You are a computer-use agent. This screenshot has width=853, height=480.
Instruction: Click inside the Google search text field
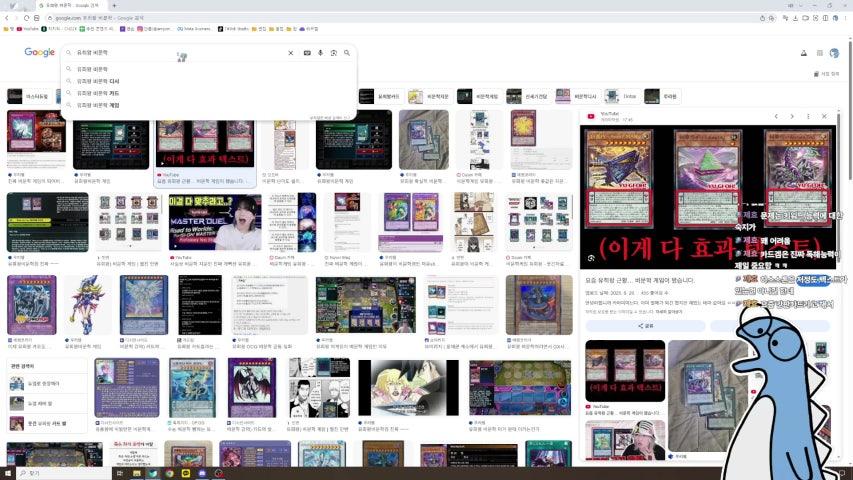tap(180, 53)
